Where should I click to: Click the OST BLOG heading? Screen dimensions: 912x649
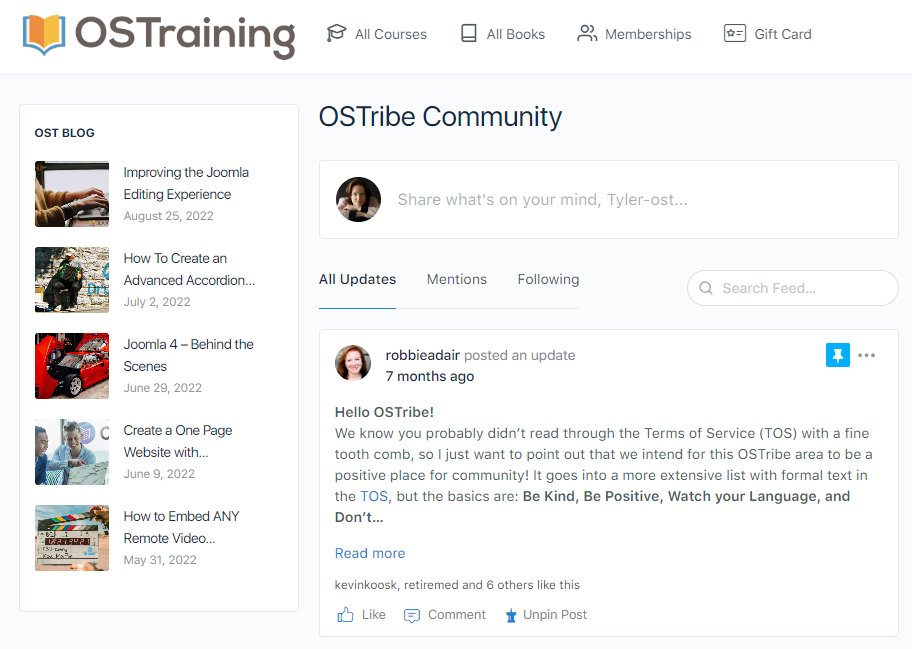(65, 133)
